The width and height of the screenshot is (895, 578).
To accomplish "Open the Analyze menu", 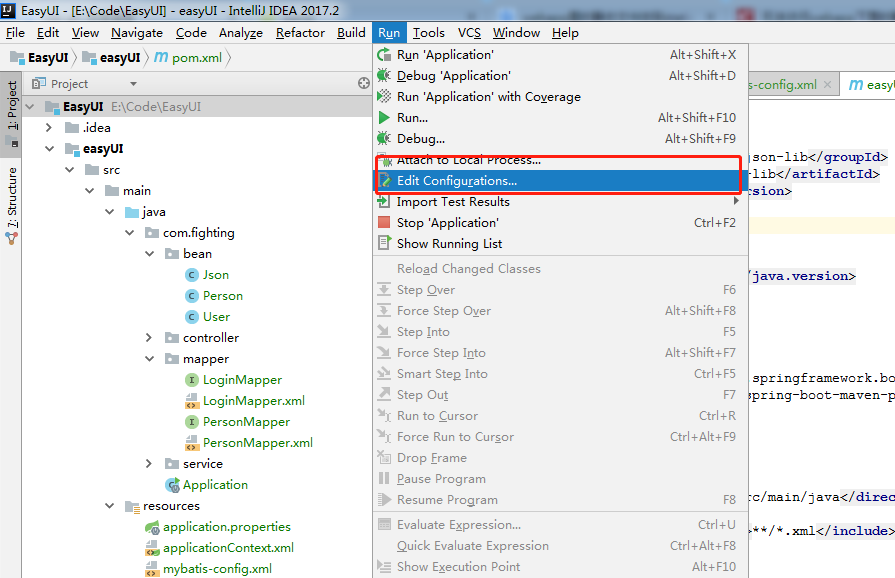I will pyautogui.click(x=241, y=33).
